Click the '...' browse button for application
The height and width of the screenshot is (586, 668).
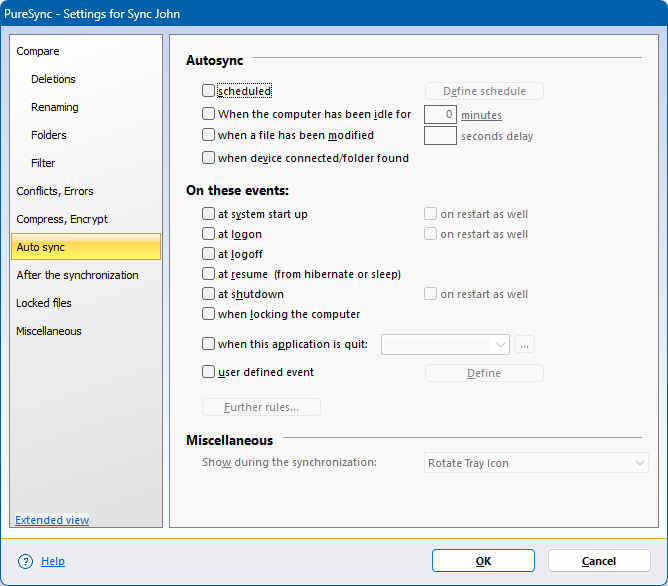point(524,344)
